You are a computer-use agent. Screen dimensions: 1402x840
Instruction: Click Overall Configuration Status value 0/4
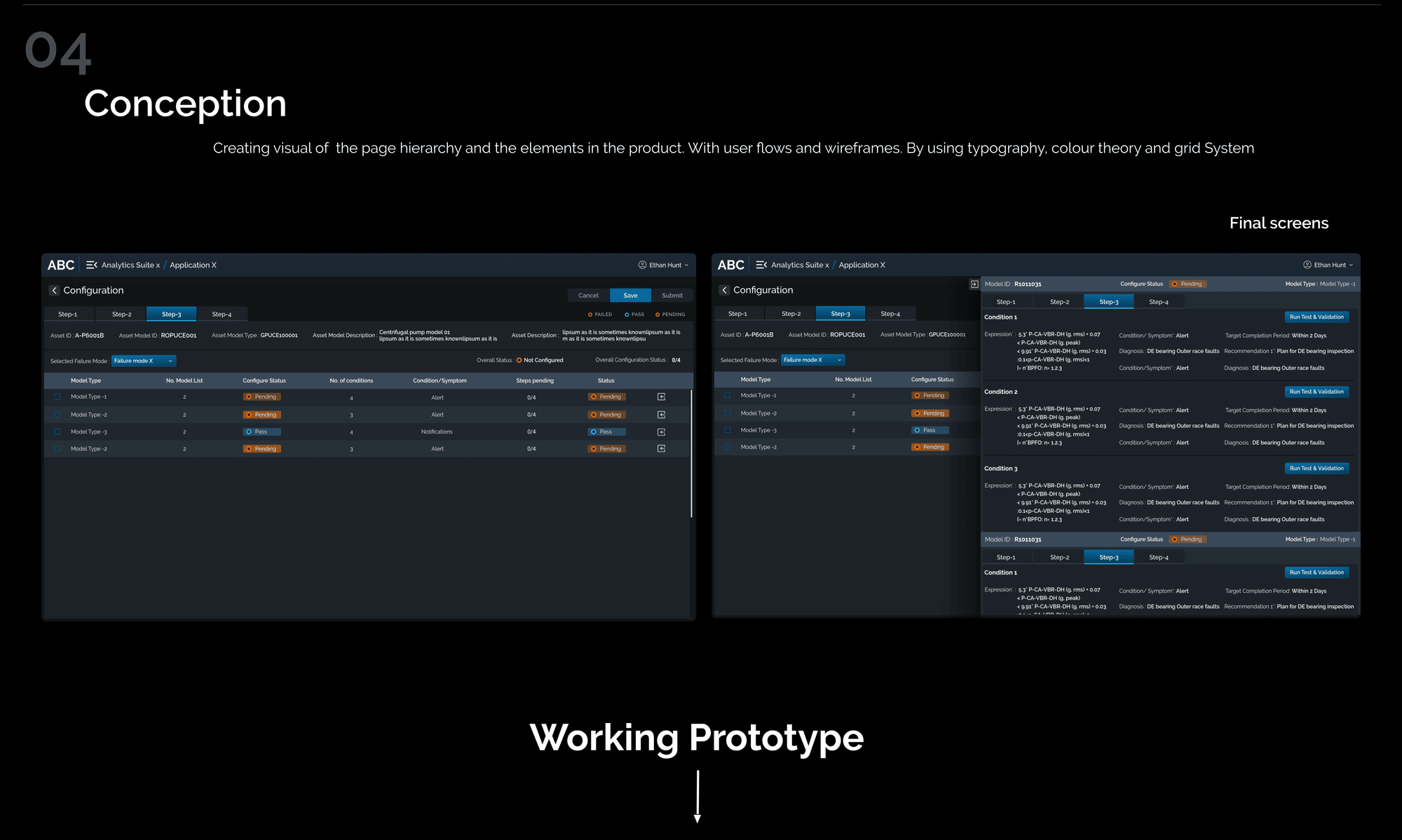click(x=676, y=360)
